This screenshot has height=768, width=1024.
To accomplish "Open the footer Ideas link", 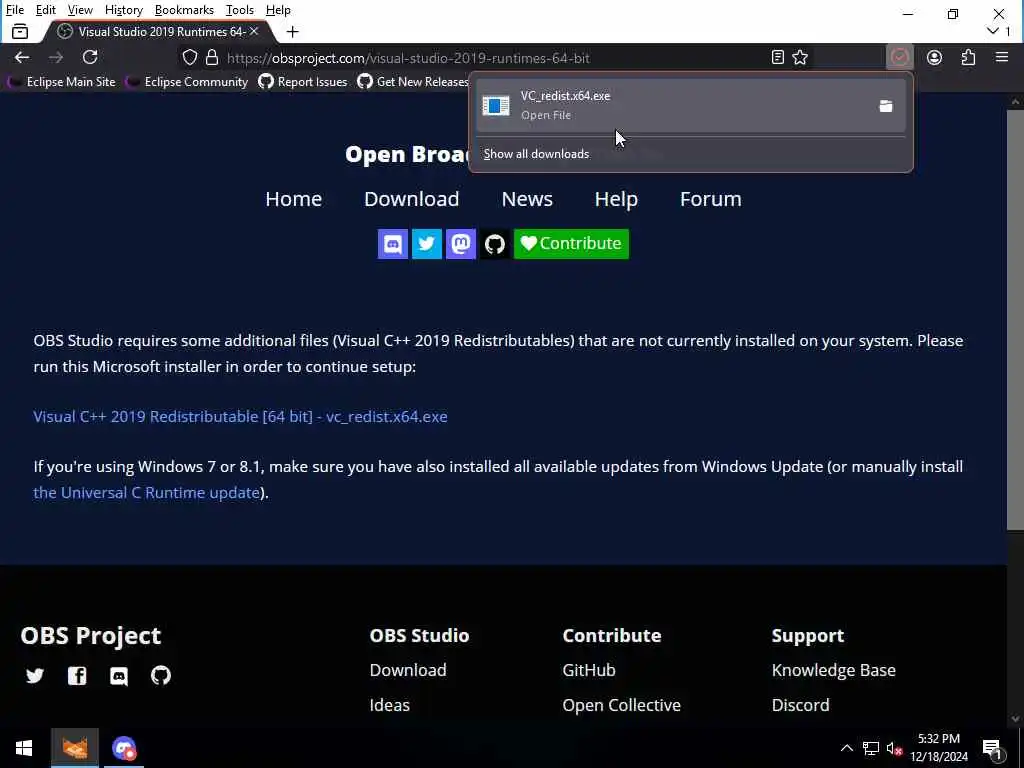I will click(x=389, y=705).
